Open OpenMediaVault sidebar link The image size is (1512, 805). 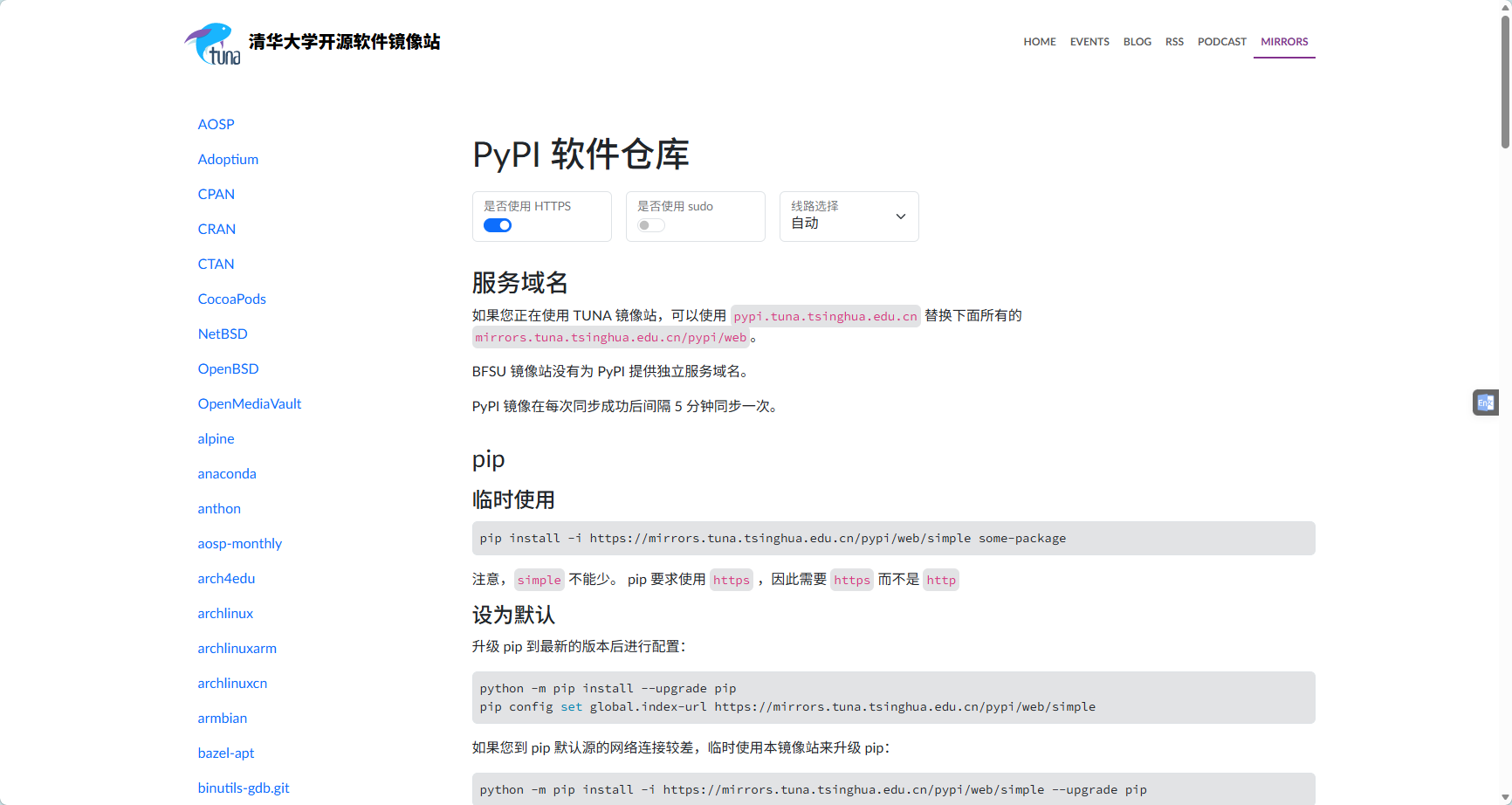(x=250, y=403)
